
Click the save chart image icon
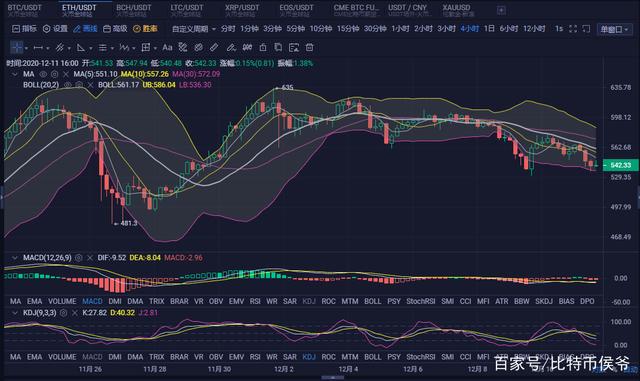click(294, 48)
